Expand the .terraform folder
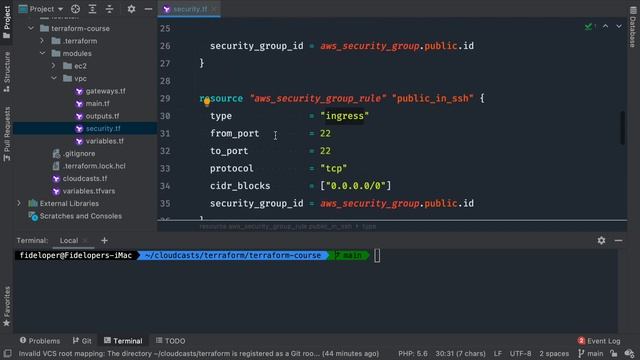This screenshot has height=360, width=640. point(42,41)
